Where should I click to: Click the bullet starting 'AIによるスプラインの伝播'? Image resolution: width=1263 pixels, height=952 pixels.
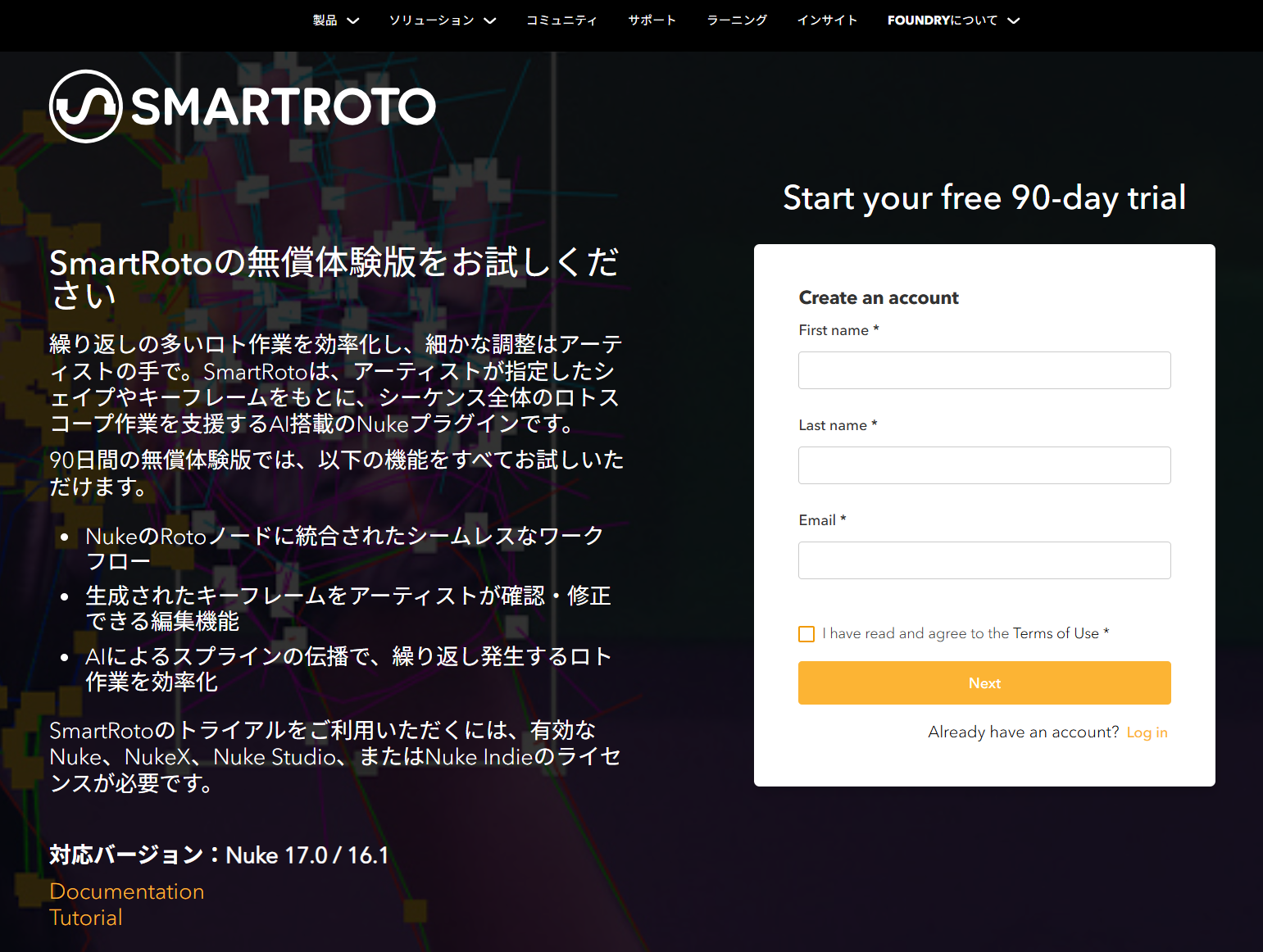[x=348, y=669]
